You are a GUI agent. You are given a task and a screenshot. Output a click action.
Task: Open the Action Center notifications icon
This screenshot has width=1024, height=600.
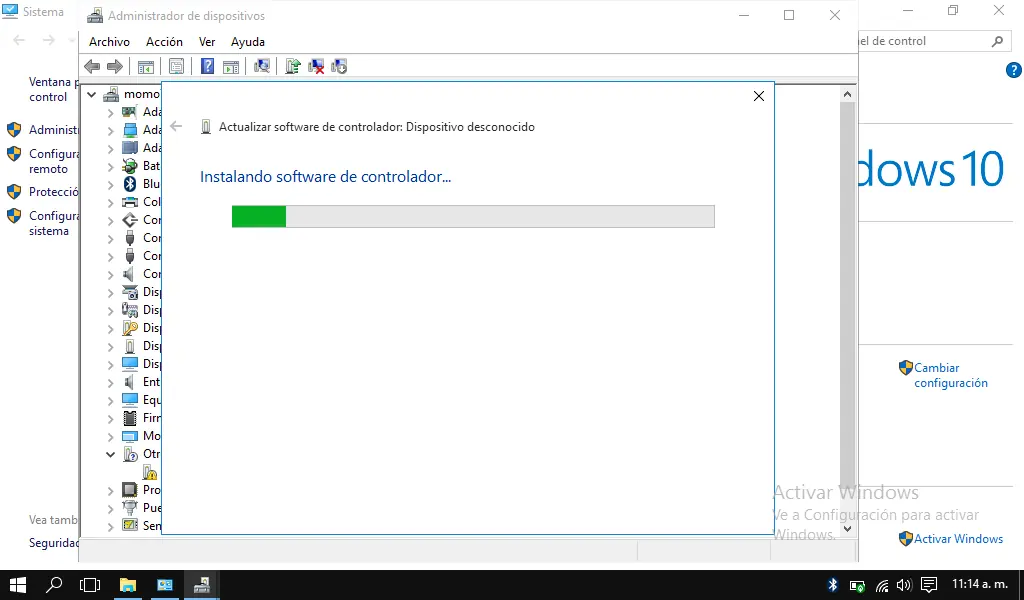[x=929, y=585]
